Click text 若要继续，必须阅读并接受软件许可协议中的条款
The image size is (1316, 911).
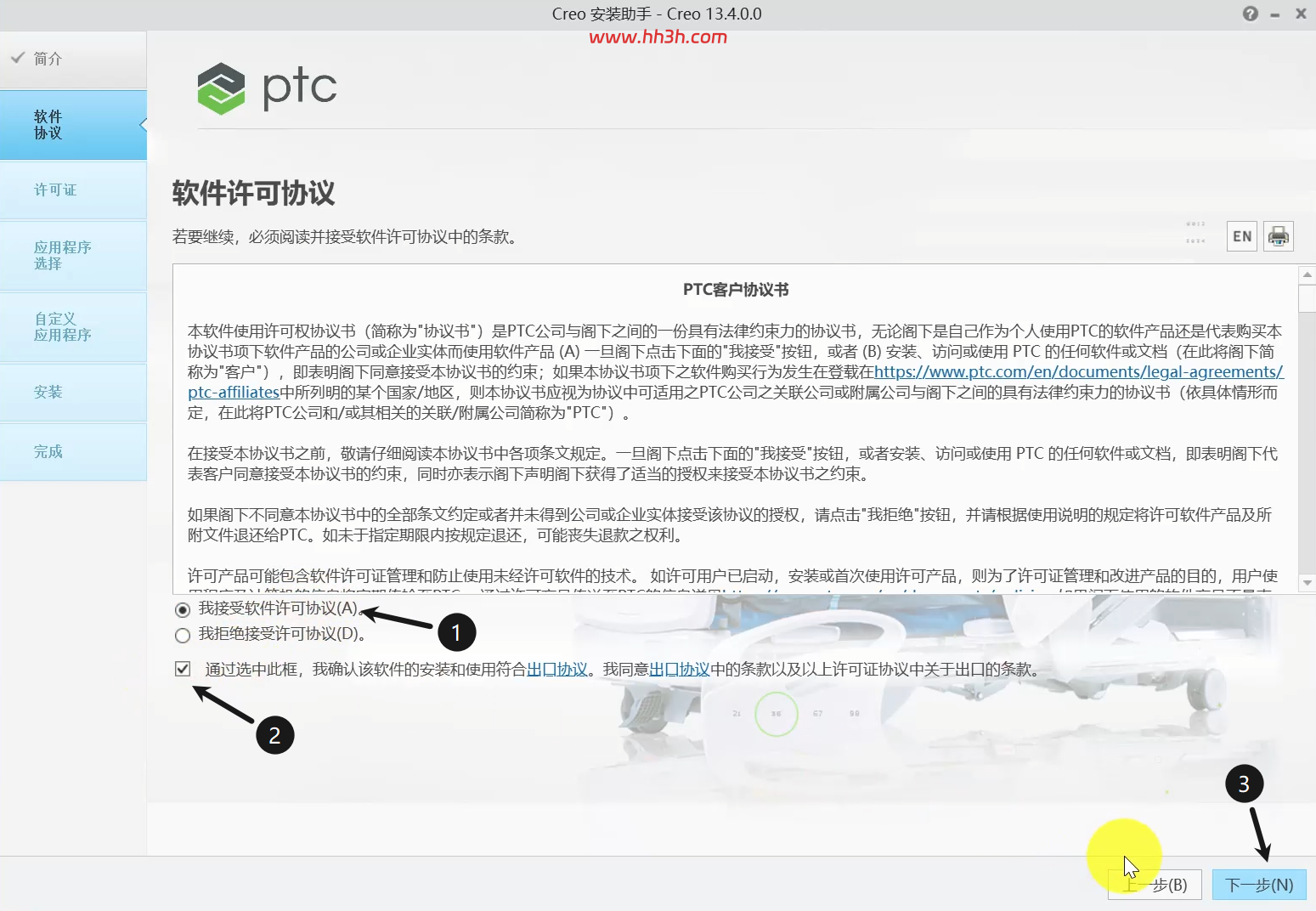click(x=344, y=236)
